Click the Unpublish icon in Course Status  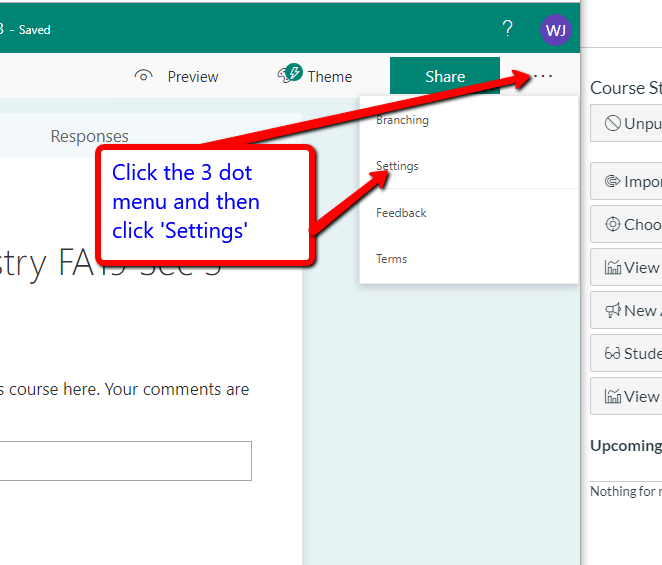[612, 124]
